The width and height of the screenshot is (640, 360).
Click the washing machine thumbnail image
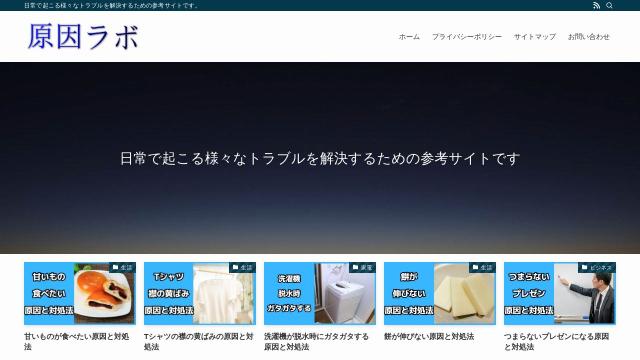point(320,293)
